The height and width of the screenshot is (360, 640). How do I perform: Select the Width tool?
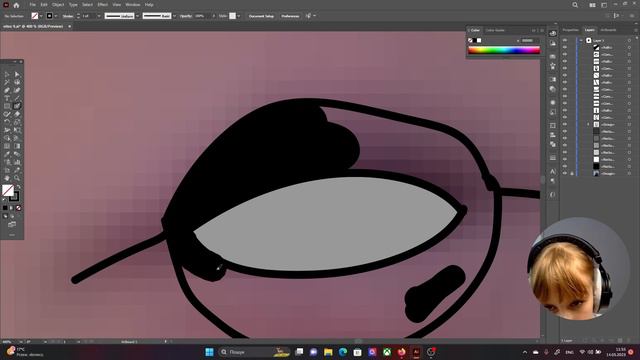[x=7, y=130]
